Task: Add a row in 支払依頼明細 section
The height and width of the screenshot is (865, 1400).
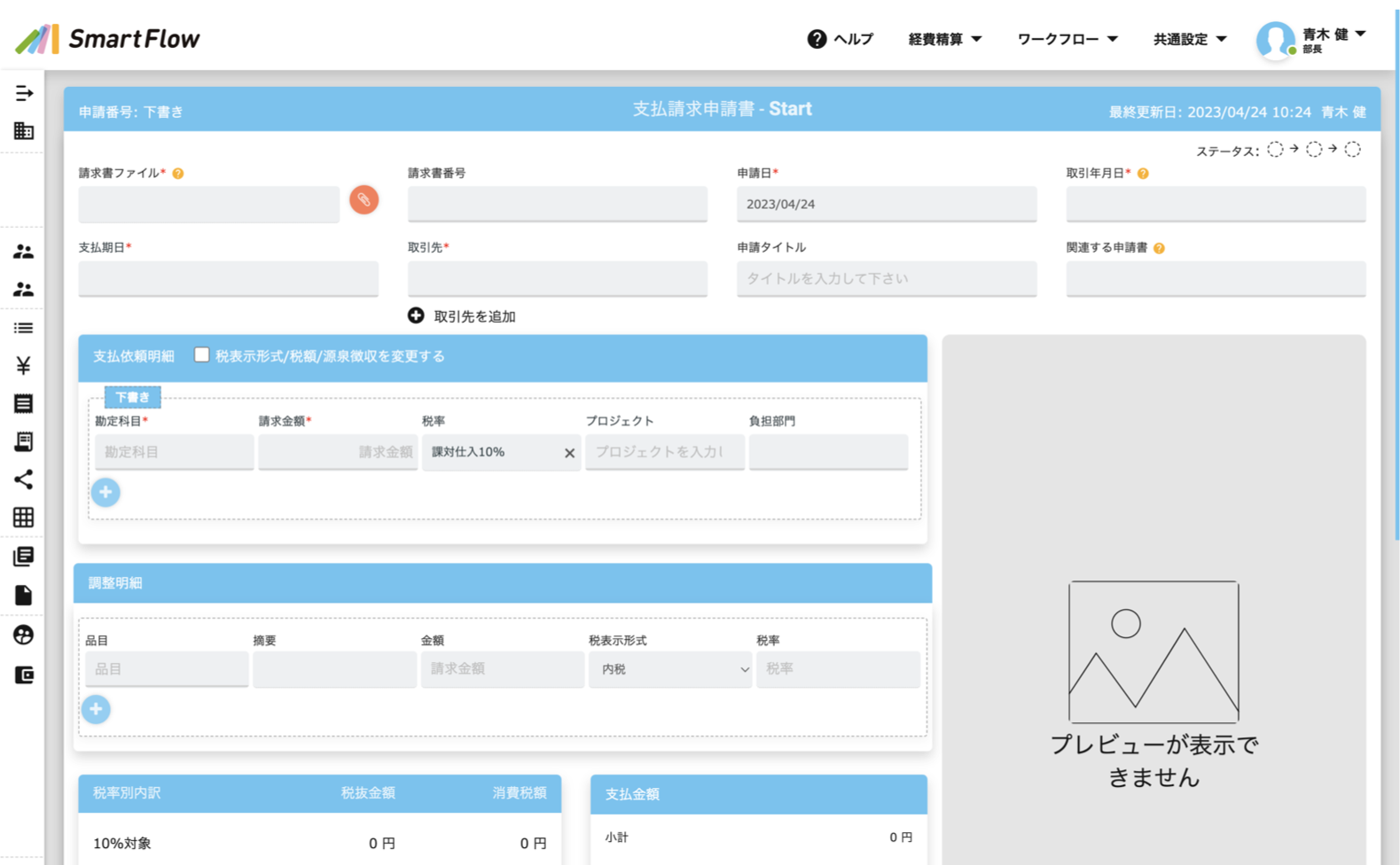Action: click(x=106, y=493)
